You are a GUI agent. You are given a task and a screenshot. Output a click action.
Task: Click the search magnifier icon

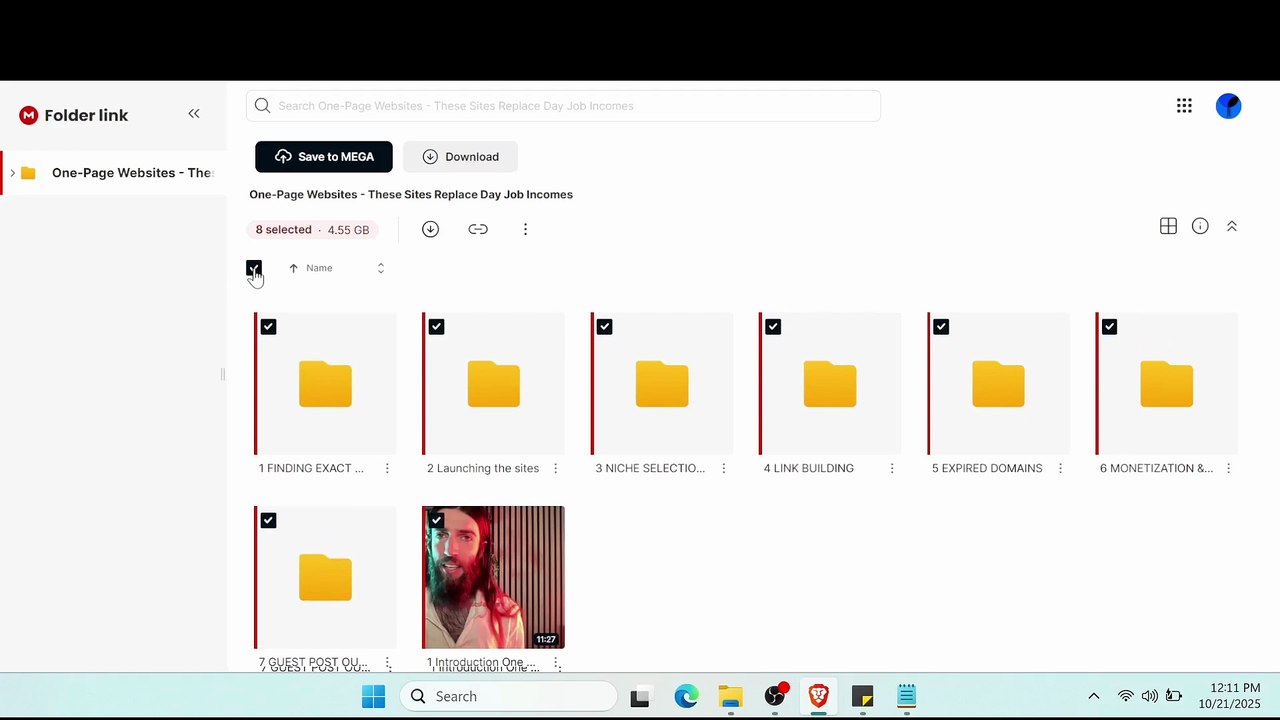(x=262, y=106)
